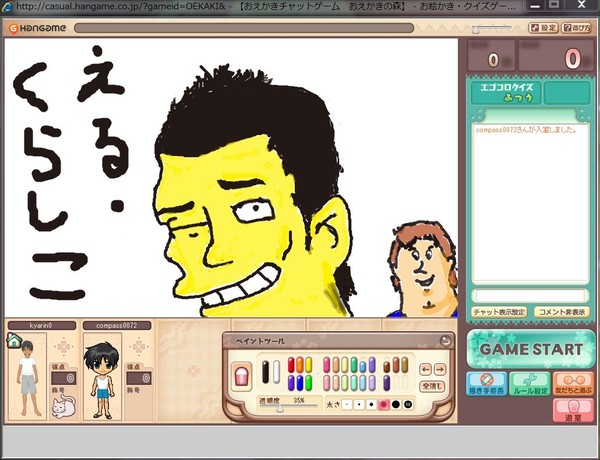Click kyarin0's avatar figure
Image resolution: width=600 pixels, height=460 pixels.
28,378
